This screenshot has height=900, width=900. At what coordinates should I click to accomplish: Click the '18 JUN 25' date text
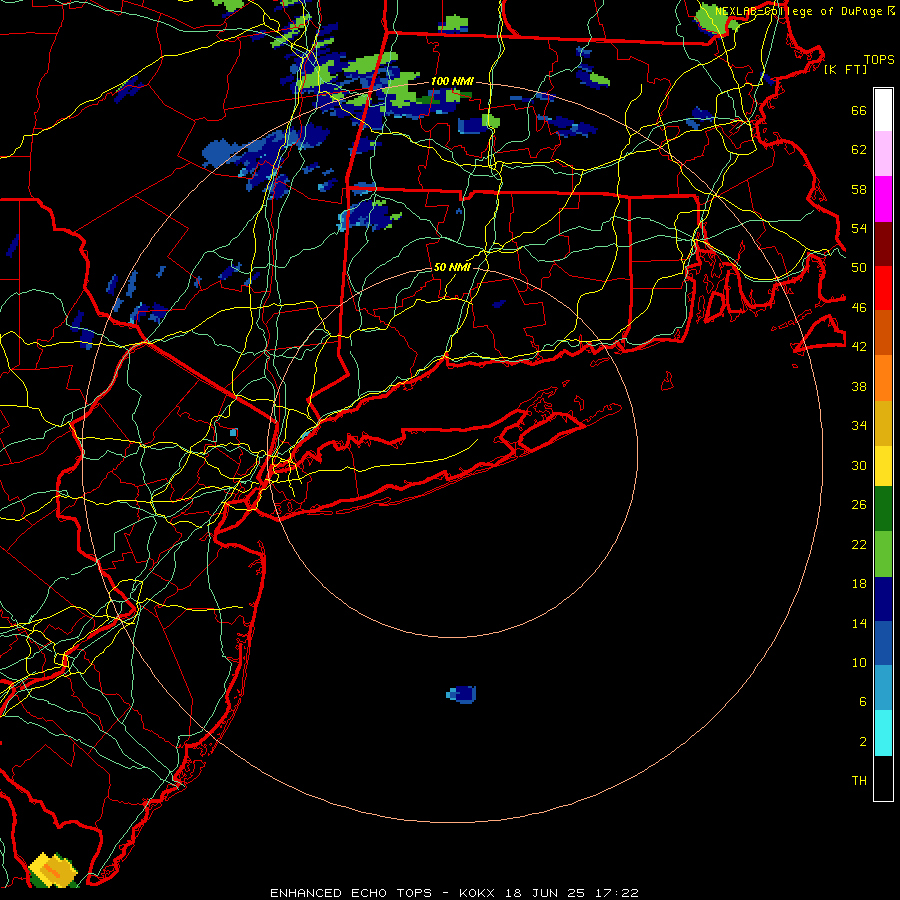545,893
